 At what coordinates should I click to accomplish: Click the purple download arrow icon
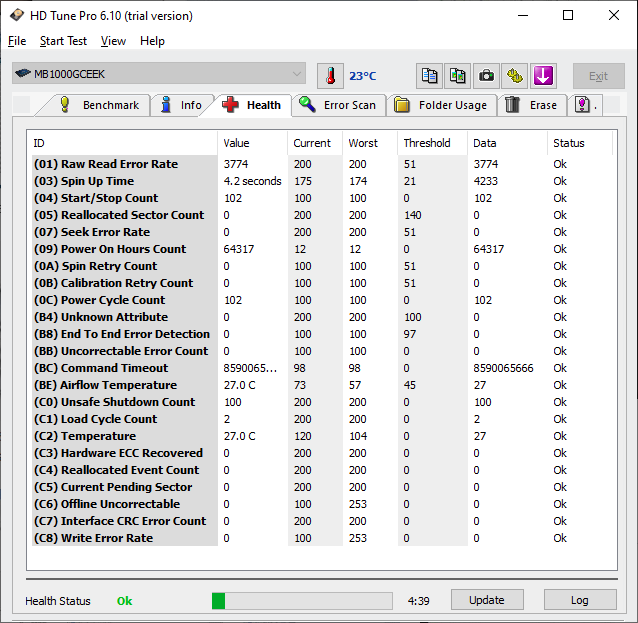[543, 76]
